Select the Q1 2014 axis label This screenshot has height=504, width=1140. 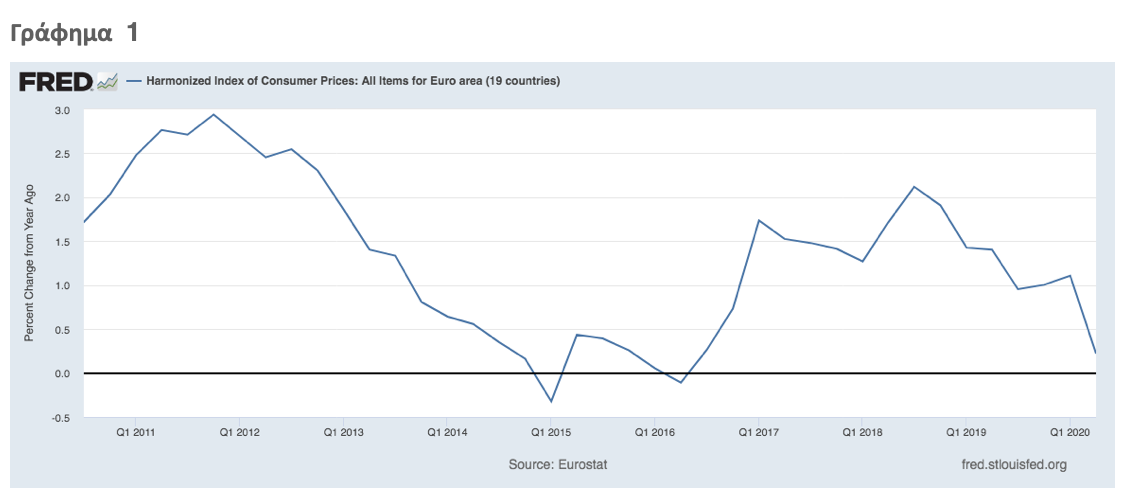click(446, 433)
